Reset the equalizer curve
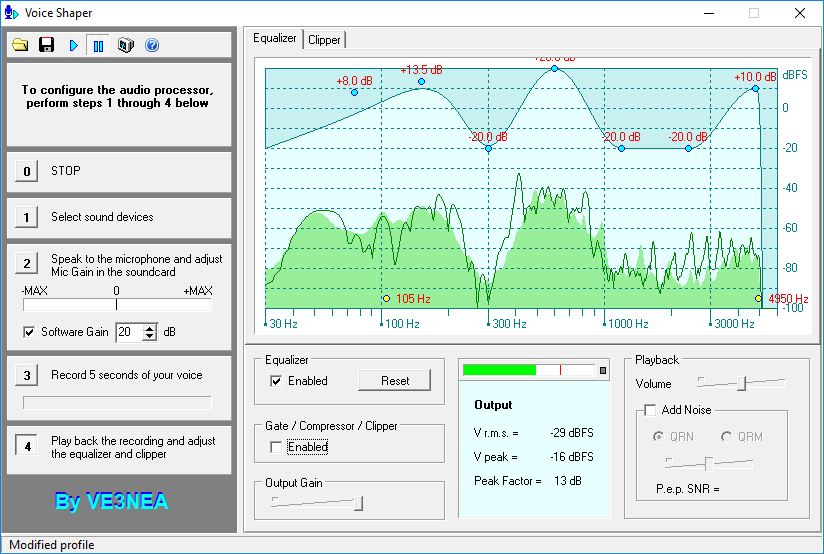Screen dimensions: 824x554 click(x=395, y=381)
